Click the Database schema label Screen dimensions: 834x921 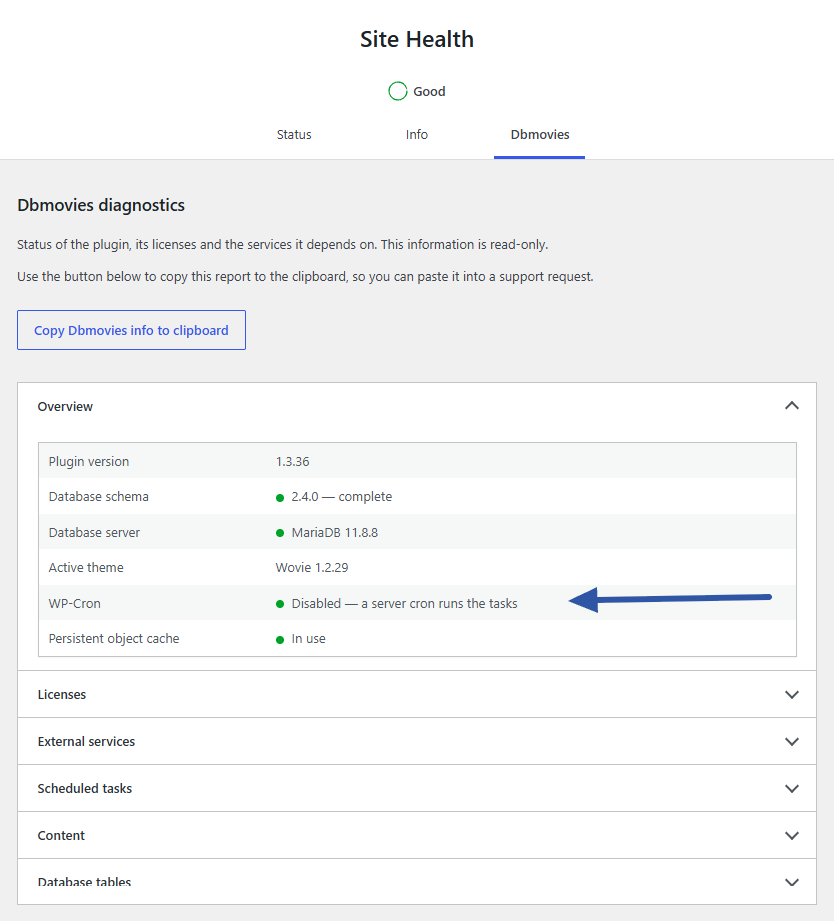coord(99,497)
